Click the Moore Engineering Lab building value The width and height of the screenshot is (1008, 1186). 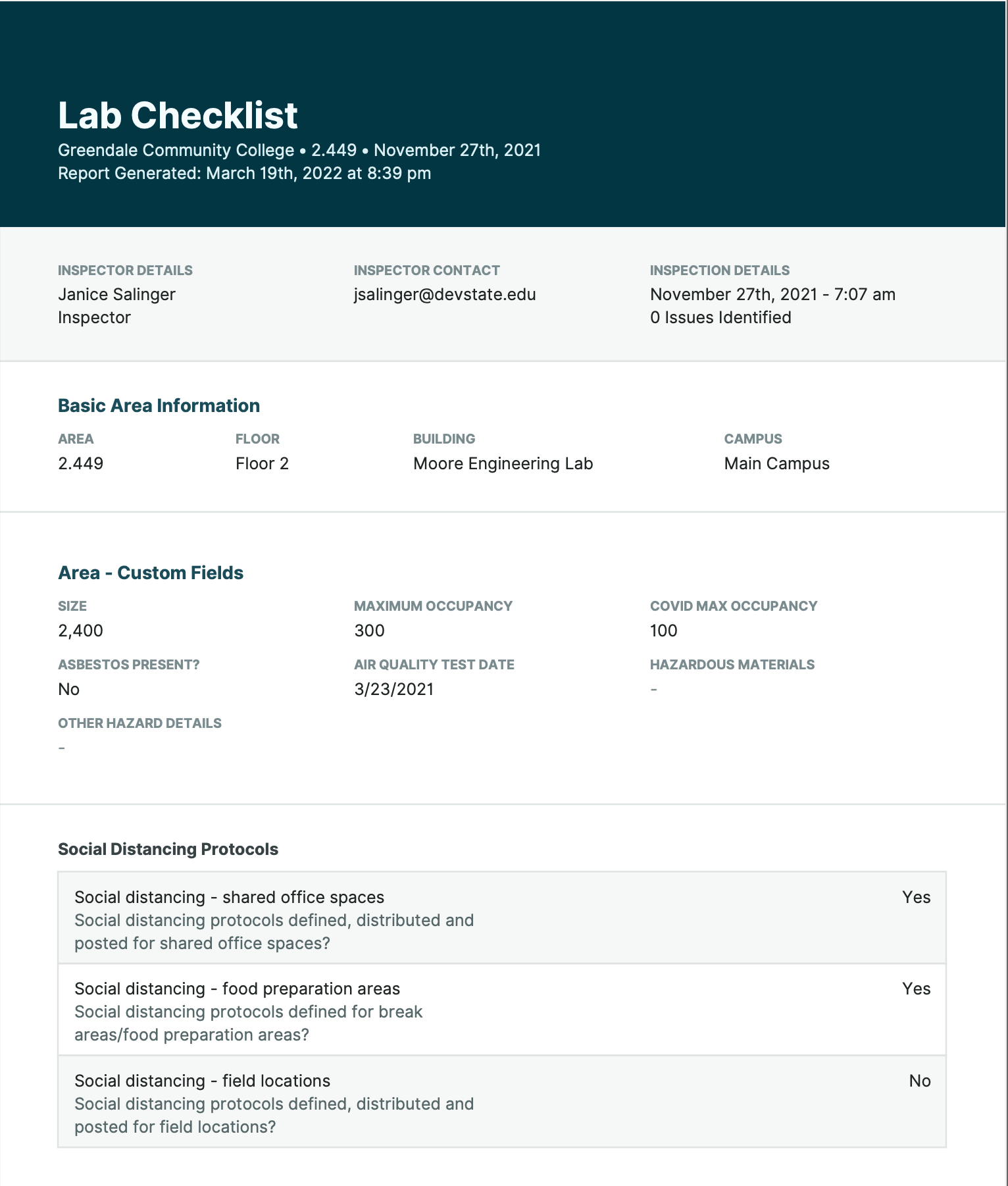(503, 463)
